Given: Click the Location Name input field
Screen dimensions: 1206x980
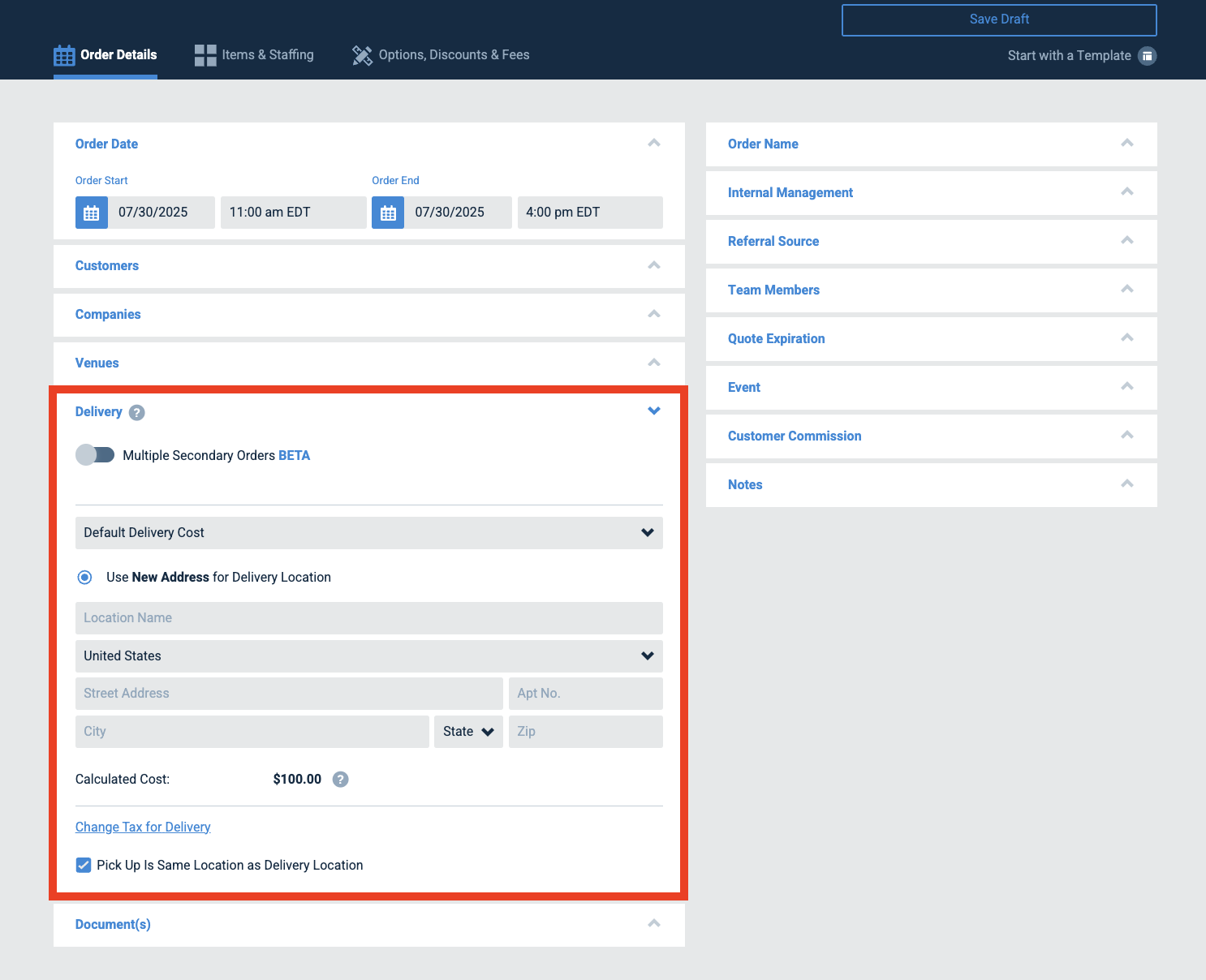Looking at the screenshot, I should click(x=369, y=618).
